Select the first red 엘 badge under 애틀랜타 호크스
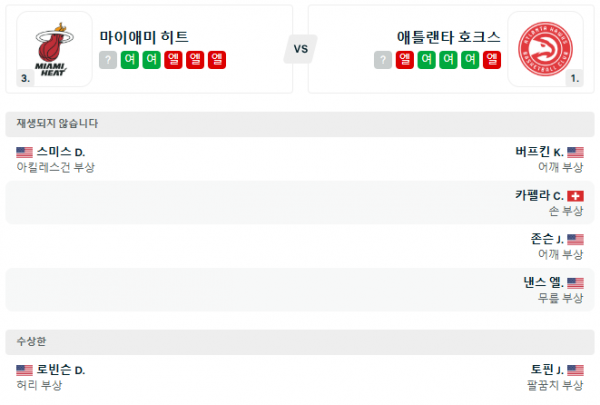600x405 pixels. 405,60
